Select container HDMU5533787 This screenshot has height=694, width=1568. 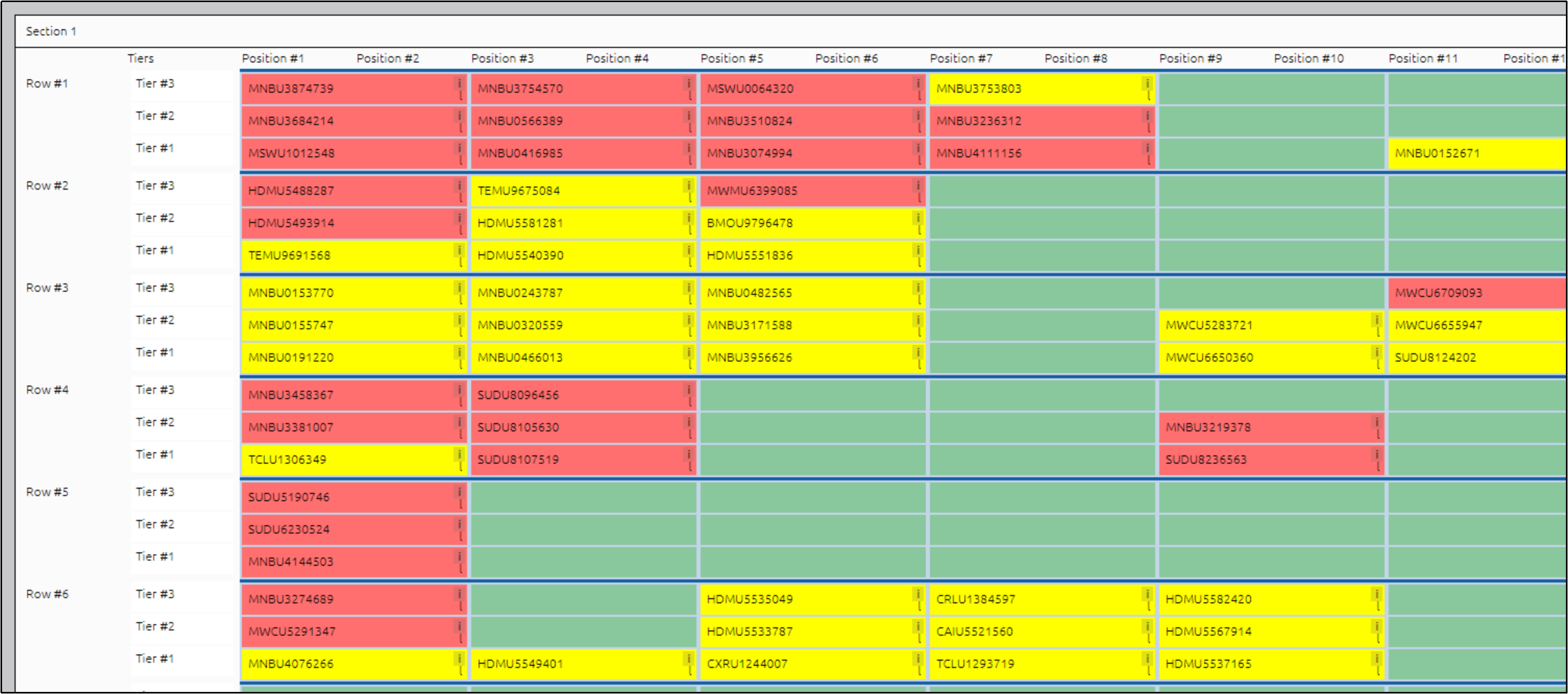(x=813, y=632)
